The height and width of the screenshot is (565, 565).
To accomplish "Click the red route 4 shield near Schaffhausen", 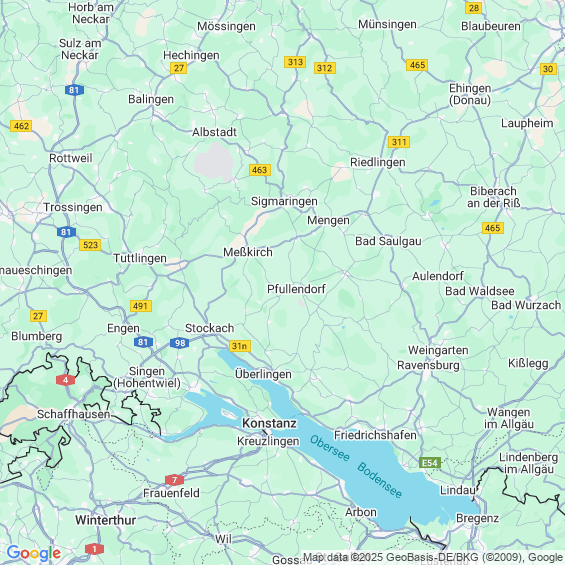I will [65, 380].
